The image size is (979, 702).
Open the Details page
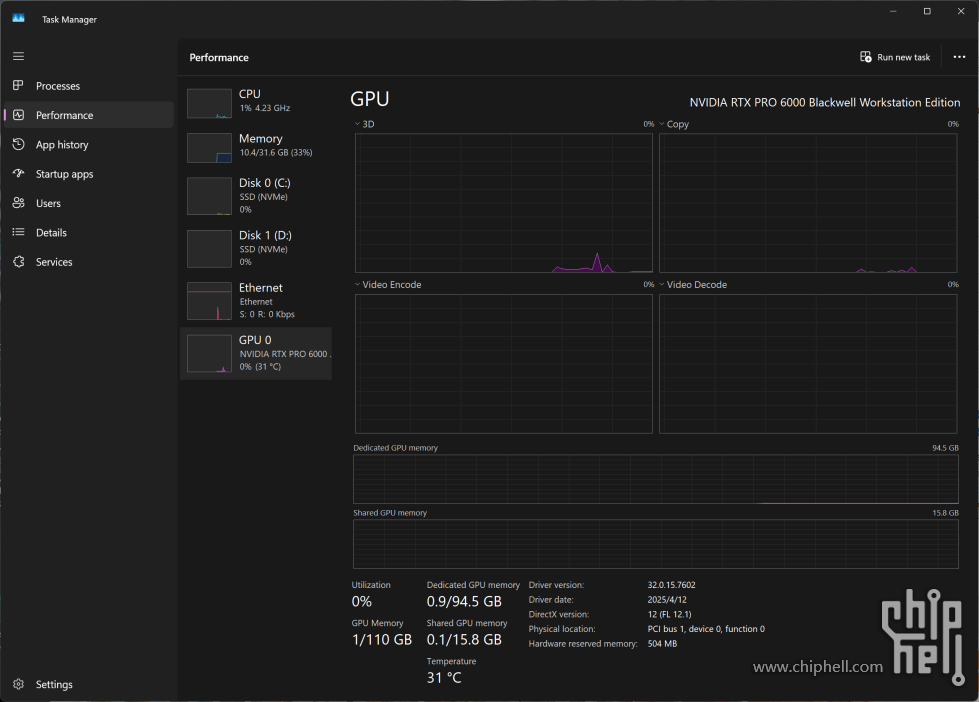[89, 232]
